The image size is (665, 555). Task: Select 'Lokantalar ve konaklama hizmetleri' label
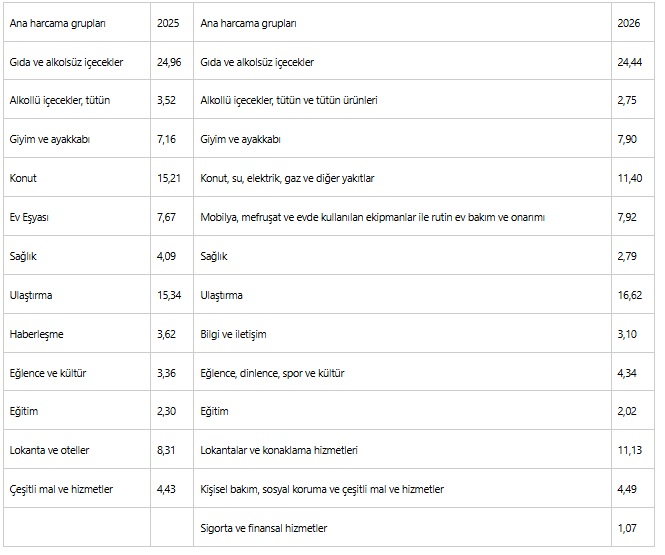(279, 450)
